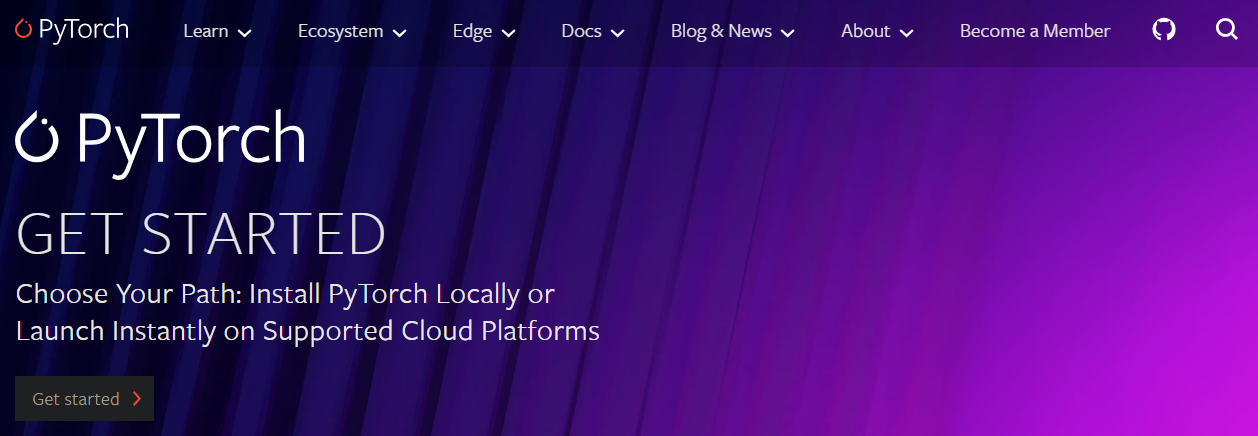
Task: Click the PyTorch logo in the navbar
Action: click(72, 30)
